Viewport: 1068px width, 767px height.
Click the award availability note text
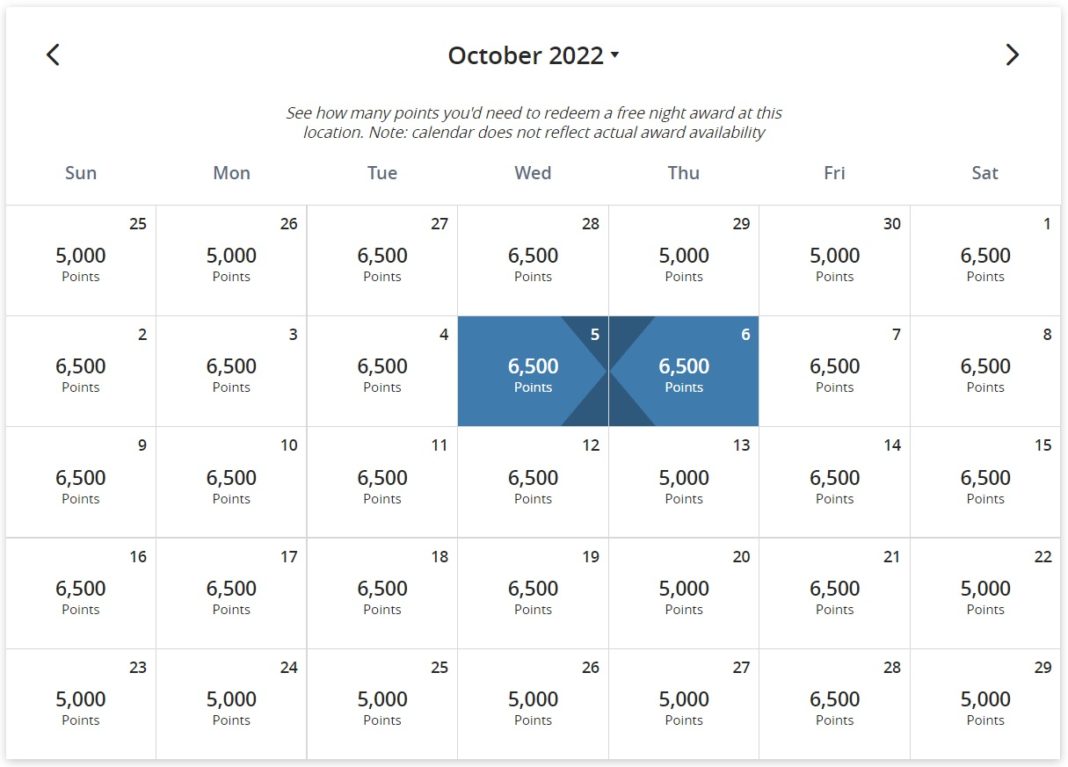pos(534,122)
